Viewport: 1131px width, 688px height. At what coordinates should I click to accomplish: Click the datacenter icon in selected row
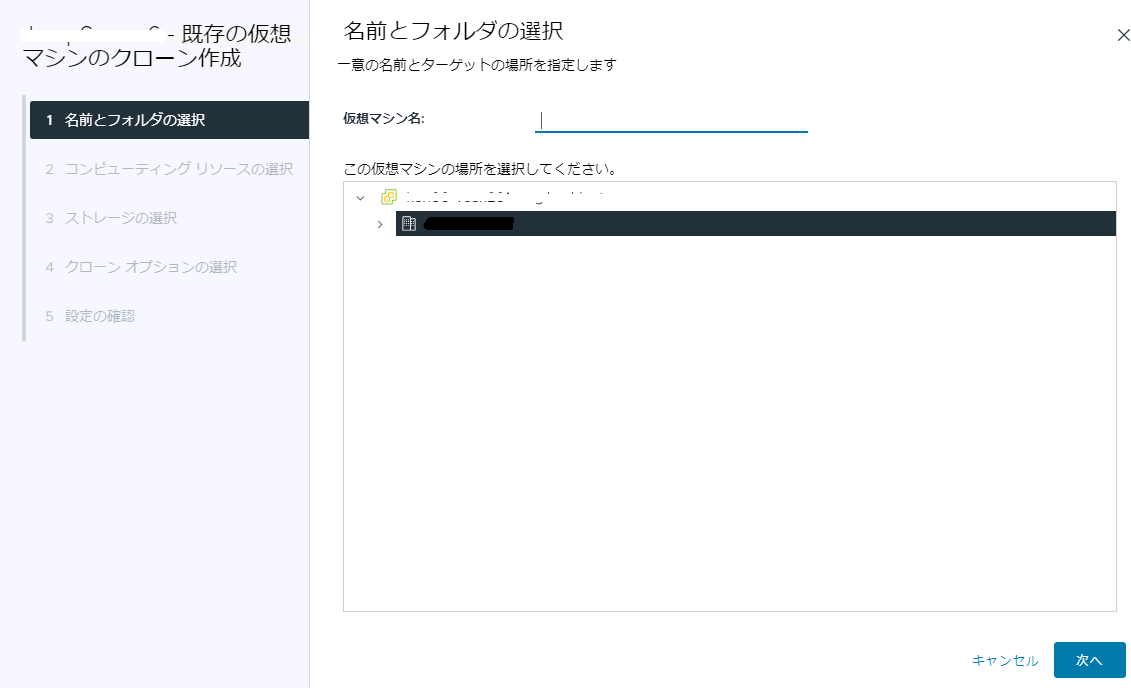pyautogui.click(x=409, y=224)
